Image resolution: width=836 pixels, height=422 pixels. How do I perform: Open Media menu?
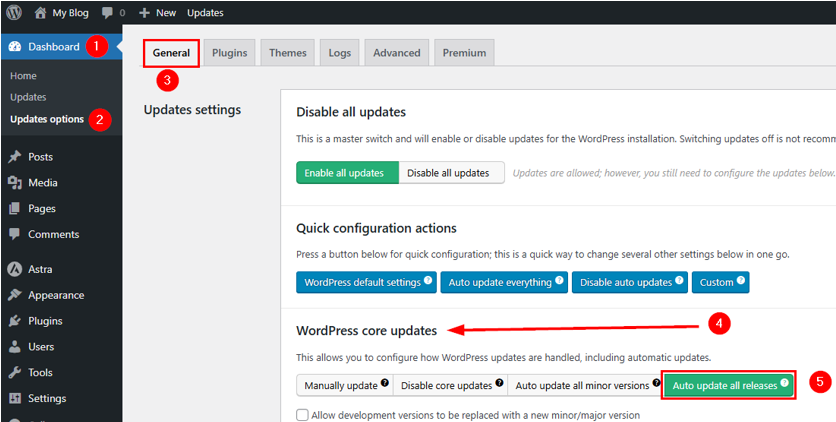[61, 183]
